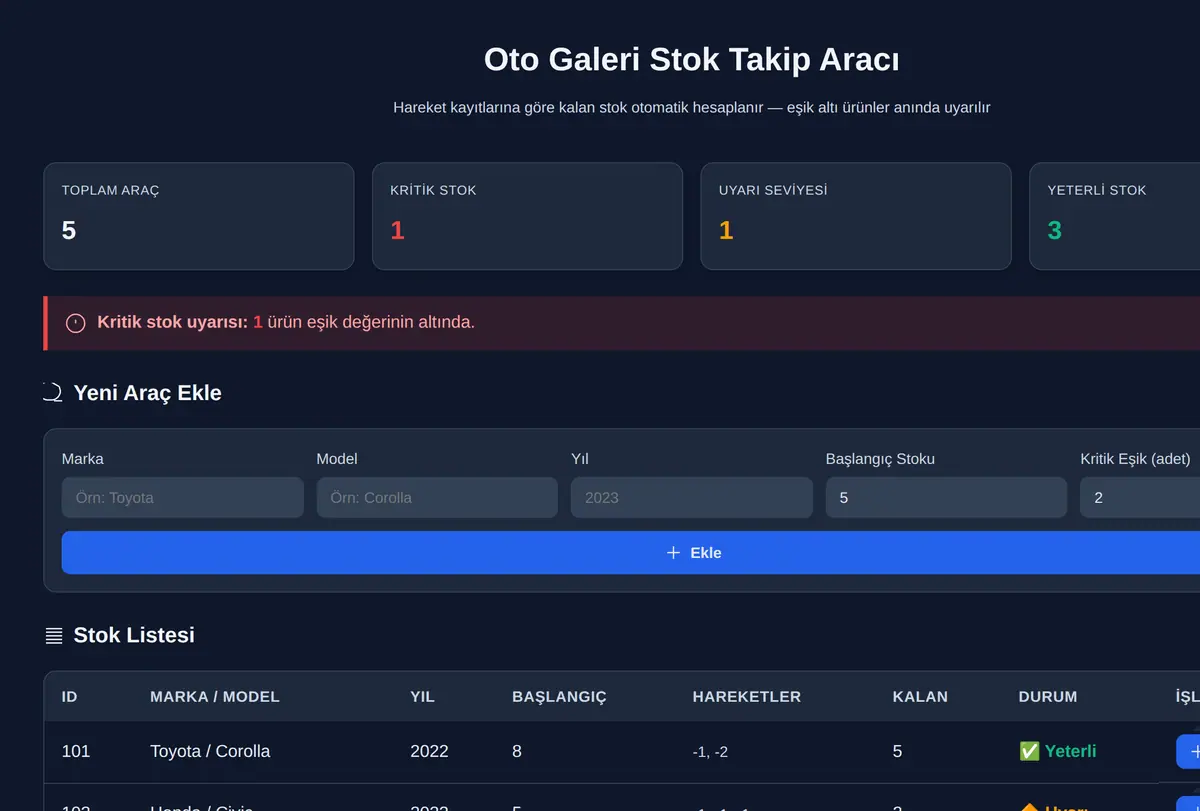
Task: Click the Stok Listesi heading
Action: click(134, 635)
